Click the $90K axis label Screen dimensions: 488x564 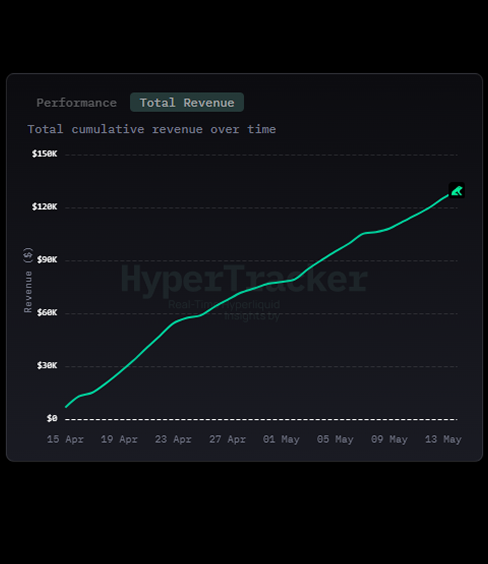(47, 260)
